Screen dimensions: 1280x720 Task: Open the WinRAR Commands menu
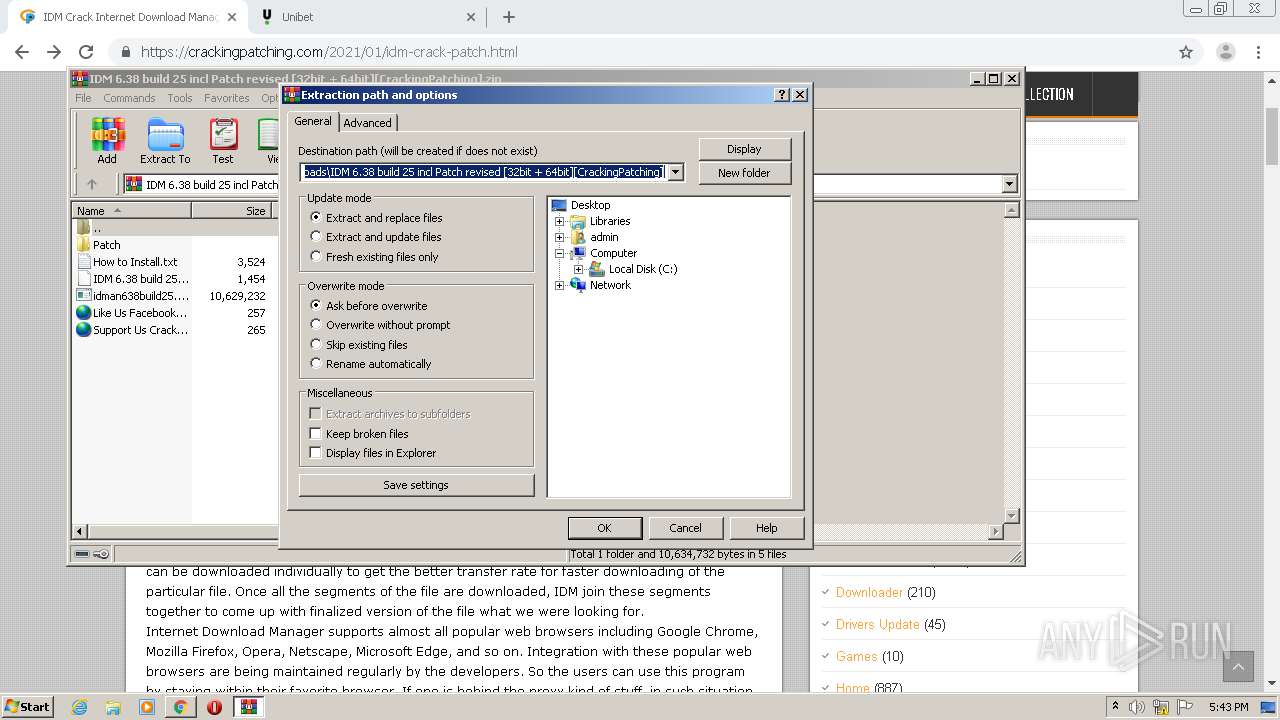point(129,98)
